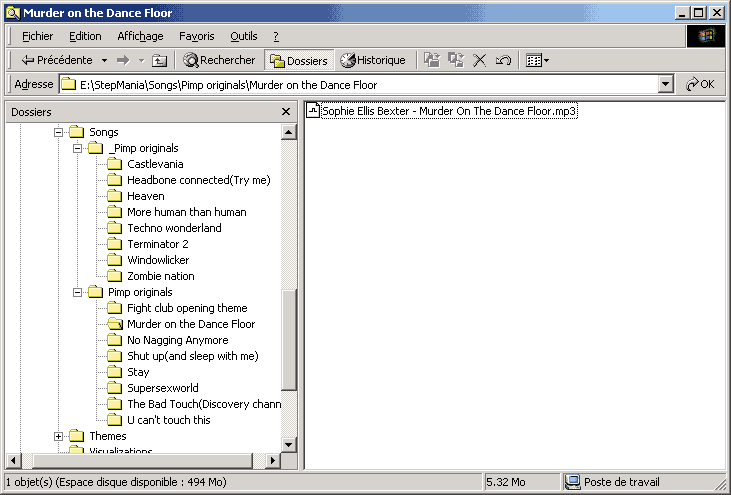
Task: Select the Supersexworld folder
Action: coord(163,388)
